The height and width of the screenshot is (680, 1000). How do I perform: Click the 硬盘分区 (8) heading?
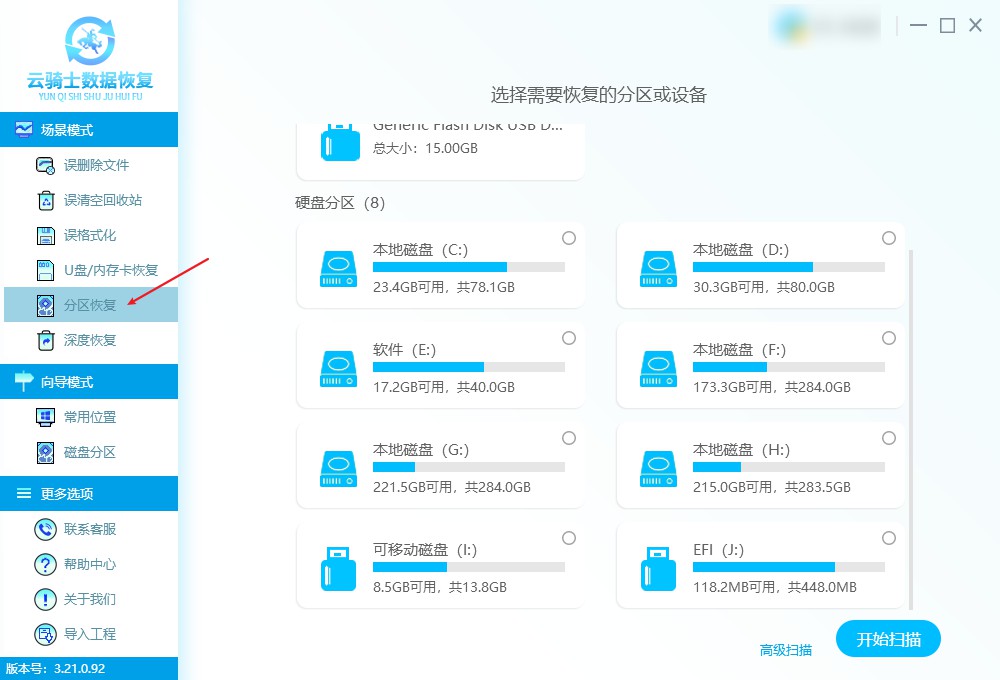(x=340, y=203)
